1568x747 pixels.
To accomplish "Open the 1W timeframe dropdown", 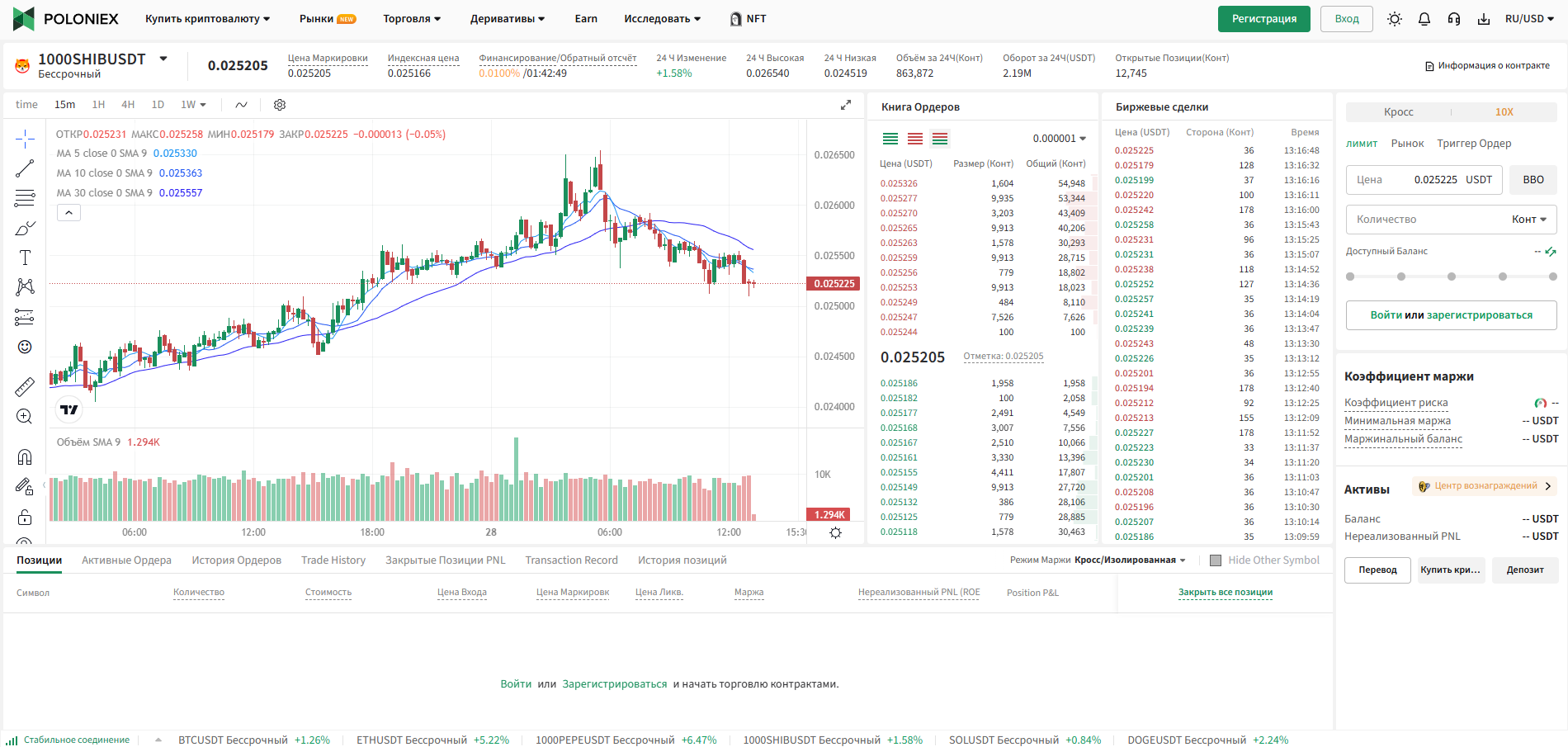I will [x=194, y=105].
